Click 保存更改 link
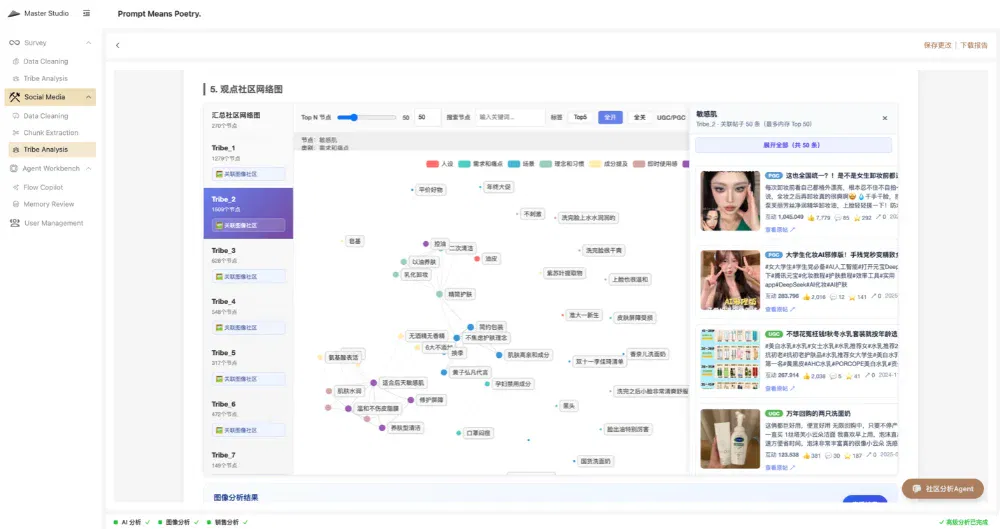 [938, 45]
